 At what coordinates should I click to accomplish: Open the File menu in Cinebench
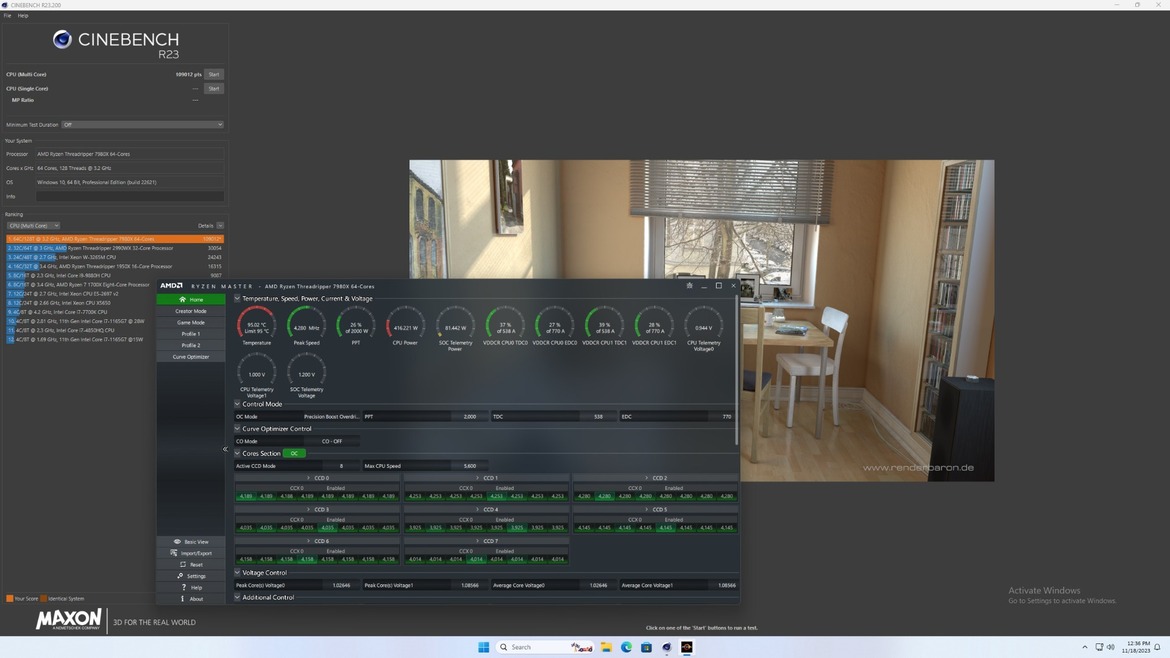coord(7,16)
